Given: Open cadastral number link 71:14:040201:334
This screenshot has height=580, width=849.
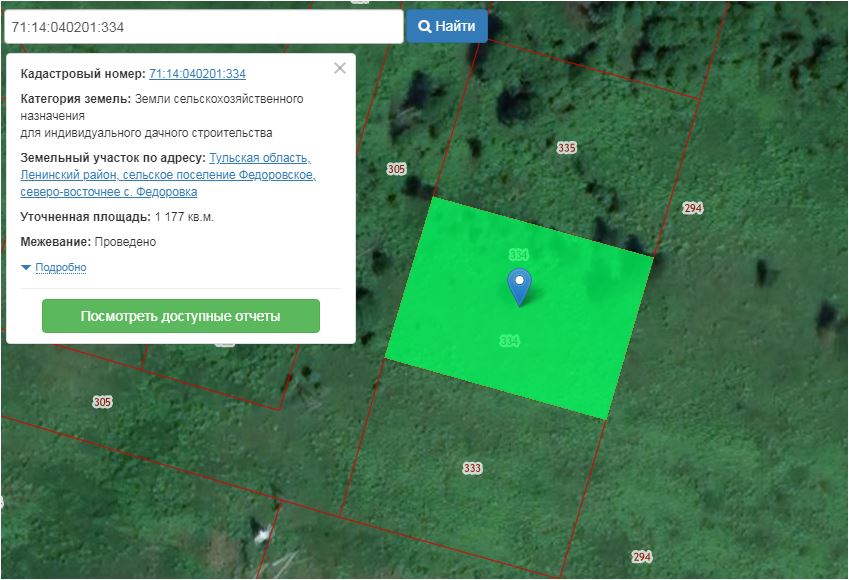Looking at the screenshot, I should tap(197, 74).
